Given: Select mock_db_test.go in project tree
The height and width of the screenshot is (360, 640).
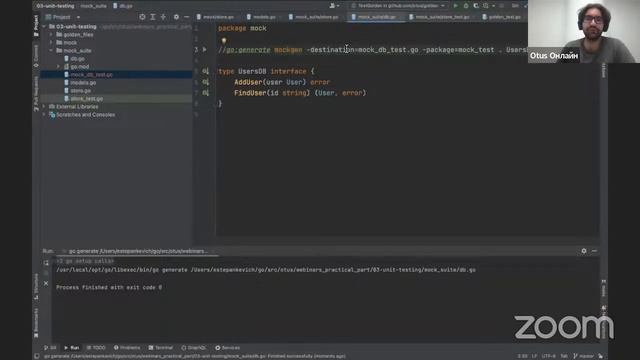Looking at the screenshot, I should click(91, 75).
